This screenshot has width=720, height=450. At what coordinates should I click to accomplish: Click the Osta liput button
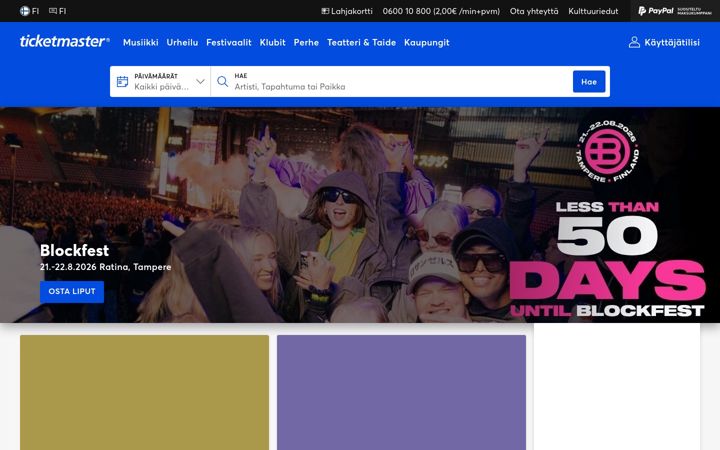(72, 292)
